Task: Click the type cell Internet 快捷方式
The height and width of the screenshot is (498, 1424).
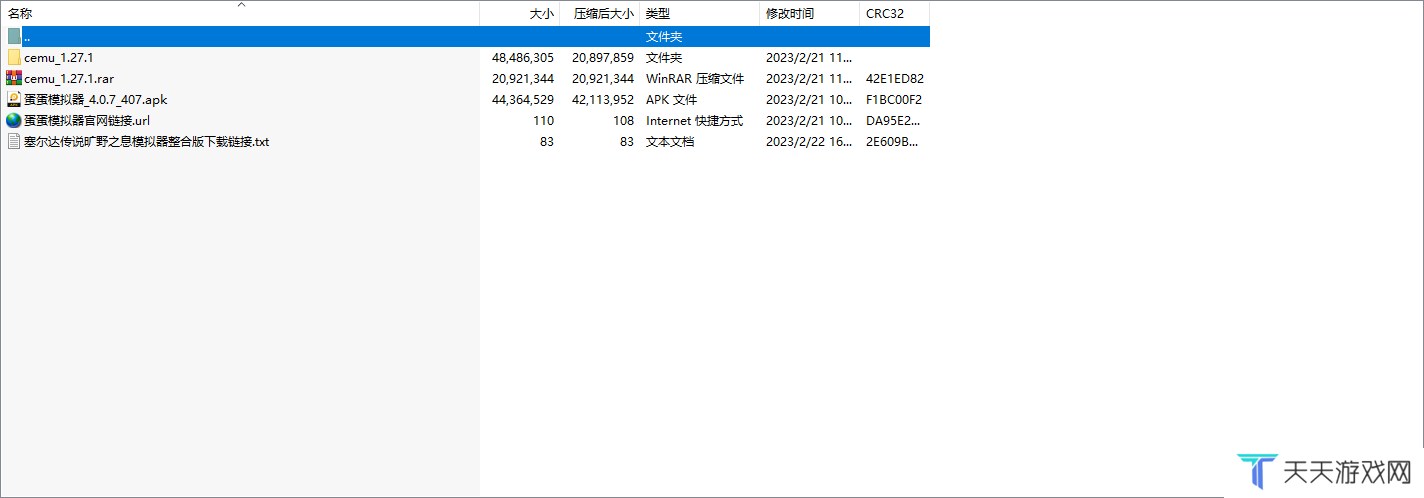Action: pyautogui.click(x=694, y=120)
